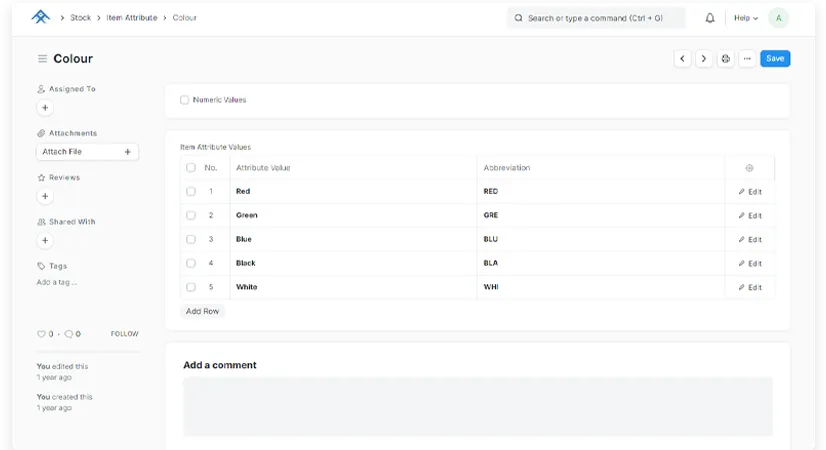The image size is (826, 450).
Task: Toggle the sidebar hamburger icon
Action: (42, 59)
